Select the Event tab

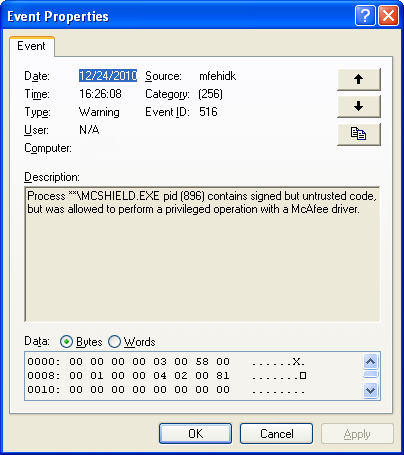pyautogui.click(x=31, y=46)
